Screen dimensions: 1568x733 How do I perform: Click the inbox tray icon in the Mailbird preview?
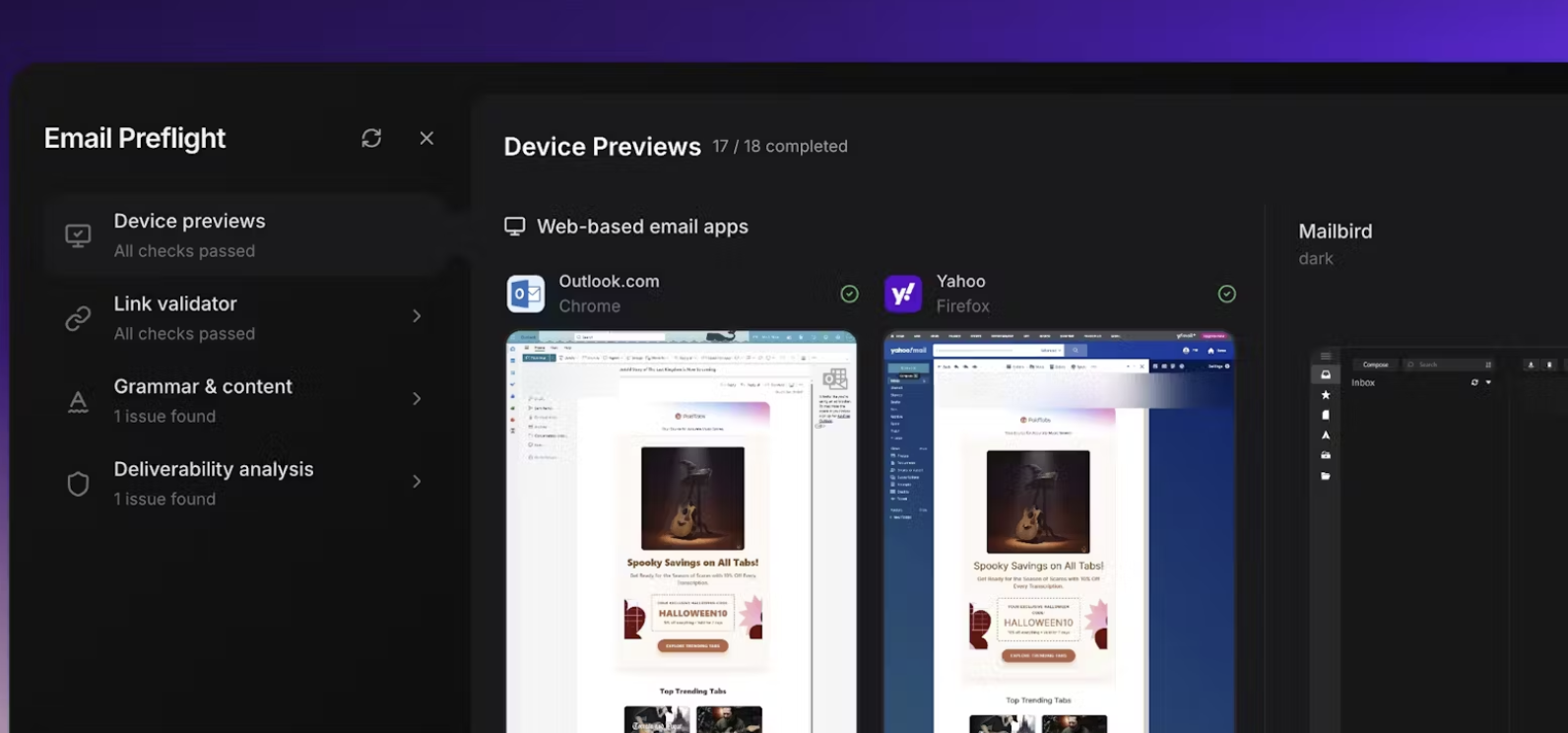(x=1326, y=375)
